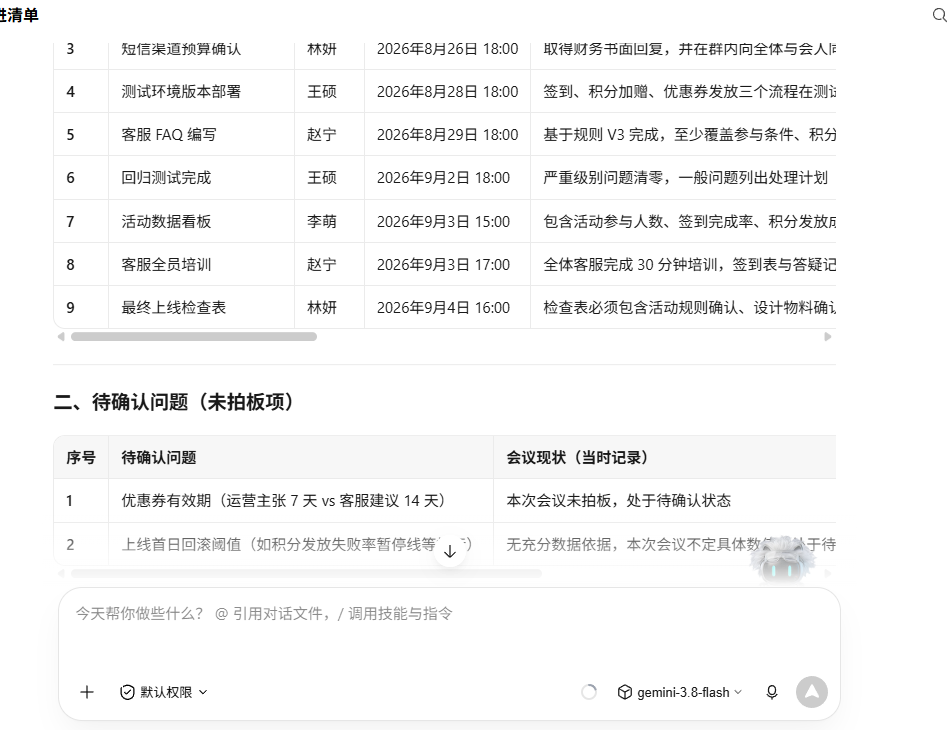Viewport: 947px width, 730px height.
Task: Click the deadline 2026年9月2日 18:00
Action: (x=443, y=178)
